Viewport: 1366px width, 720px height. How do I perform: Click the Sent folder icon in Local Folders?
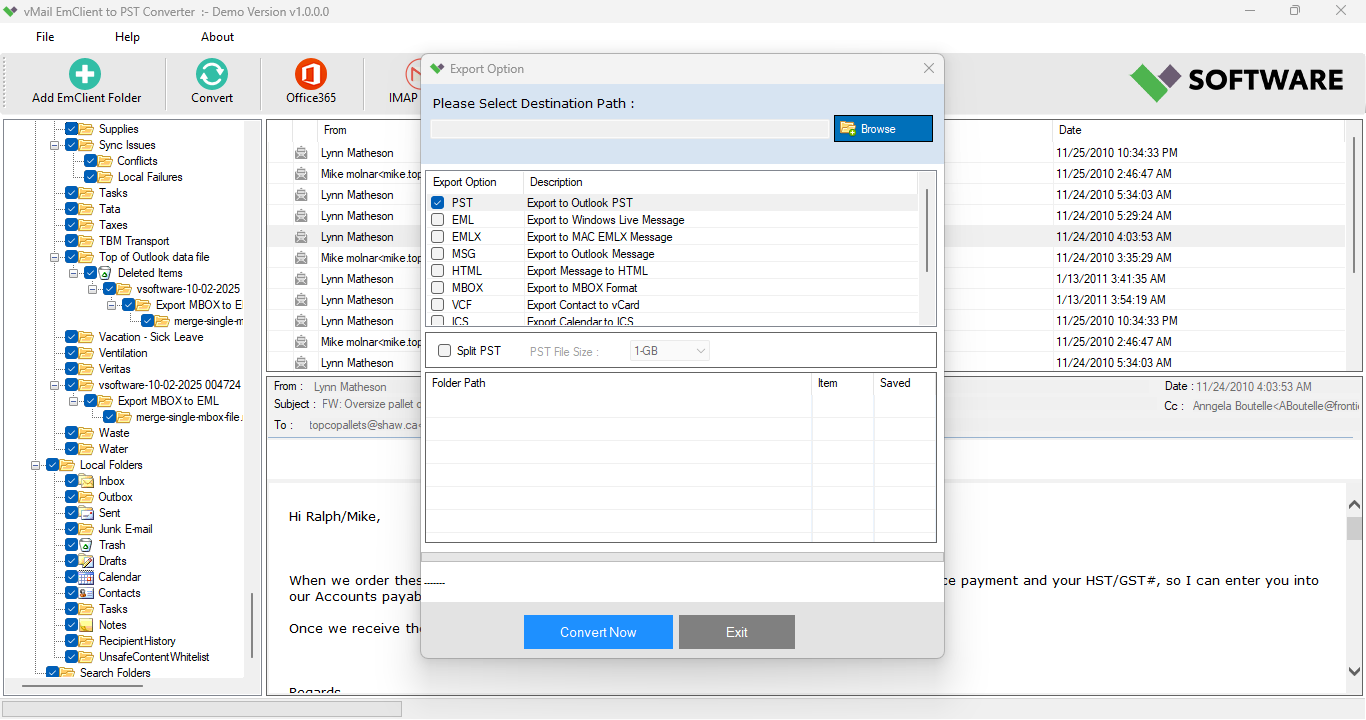point(87,513)
